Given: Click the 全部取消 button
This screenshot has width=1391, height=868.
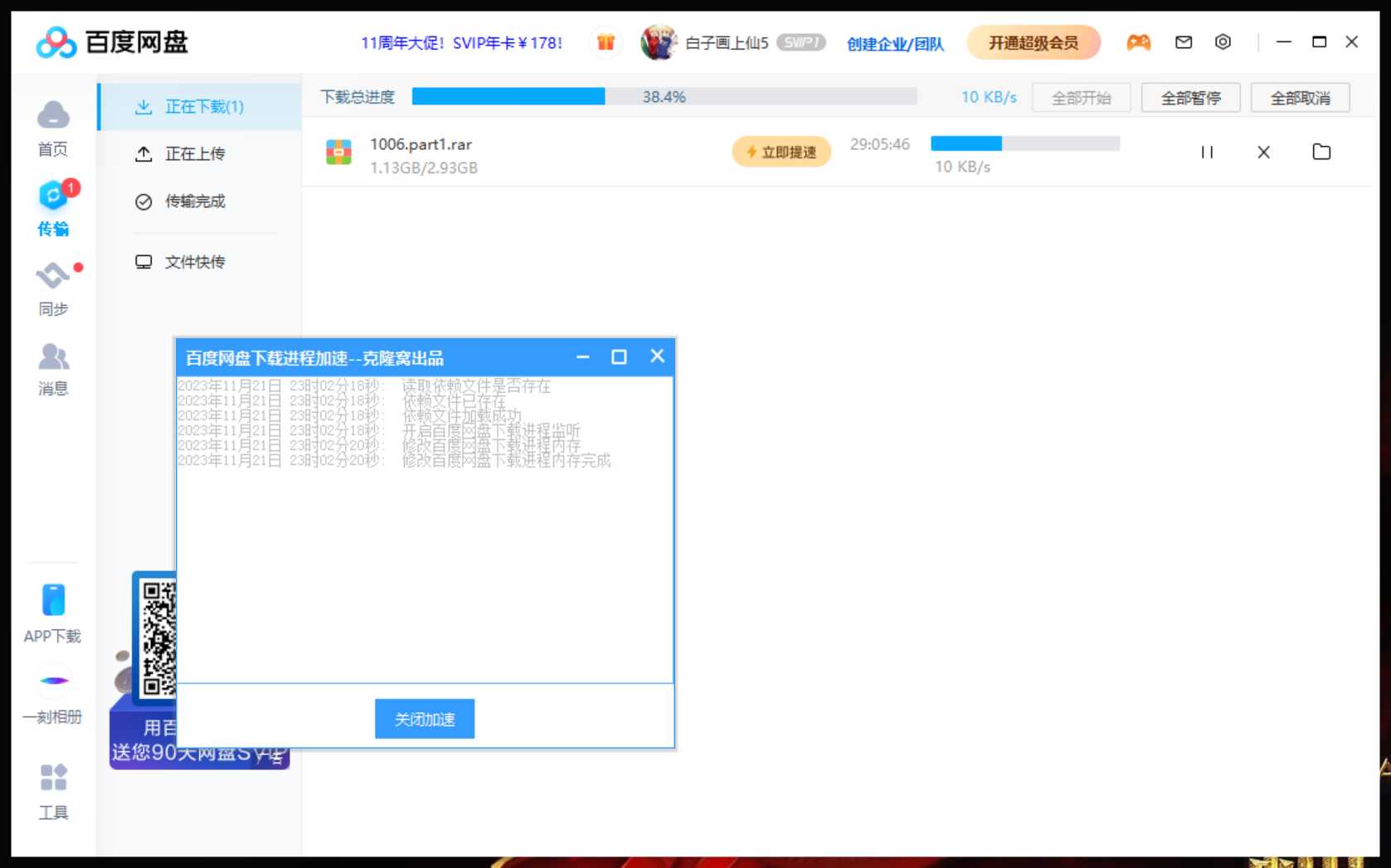Looking at the screenshot, I should (x=1301, y=98).
